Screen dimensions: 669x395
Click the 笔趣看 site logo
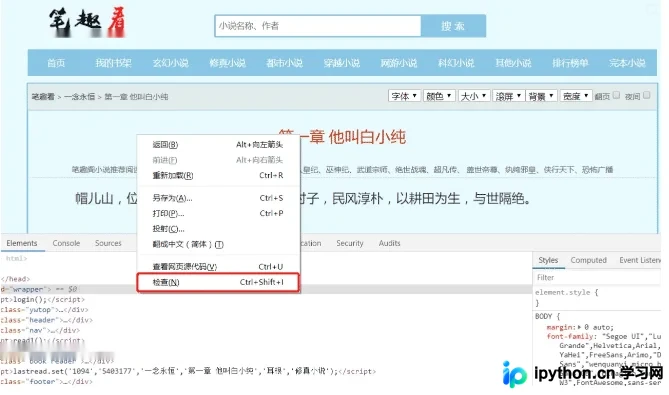87,21
